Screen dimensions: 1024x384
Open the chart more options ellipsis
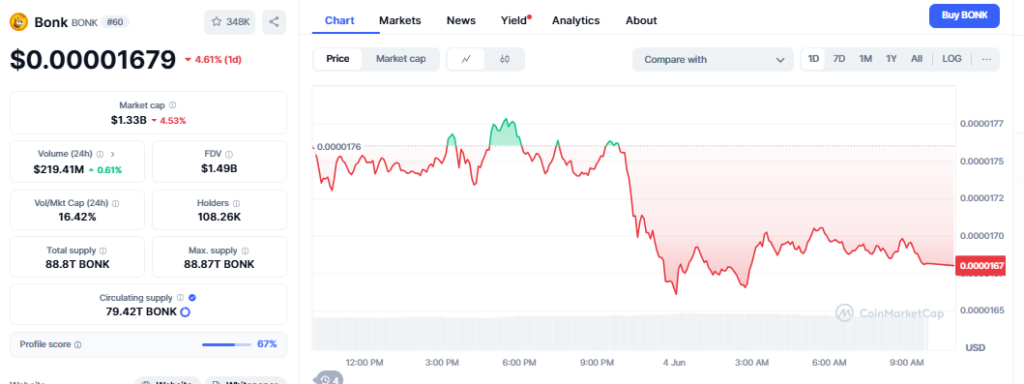pyautogui.click(x=986, y=59)
